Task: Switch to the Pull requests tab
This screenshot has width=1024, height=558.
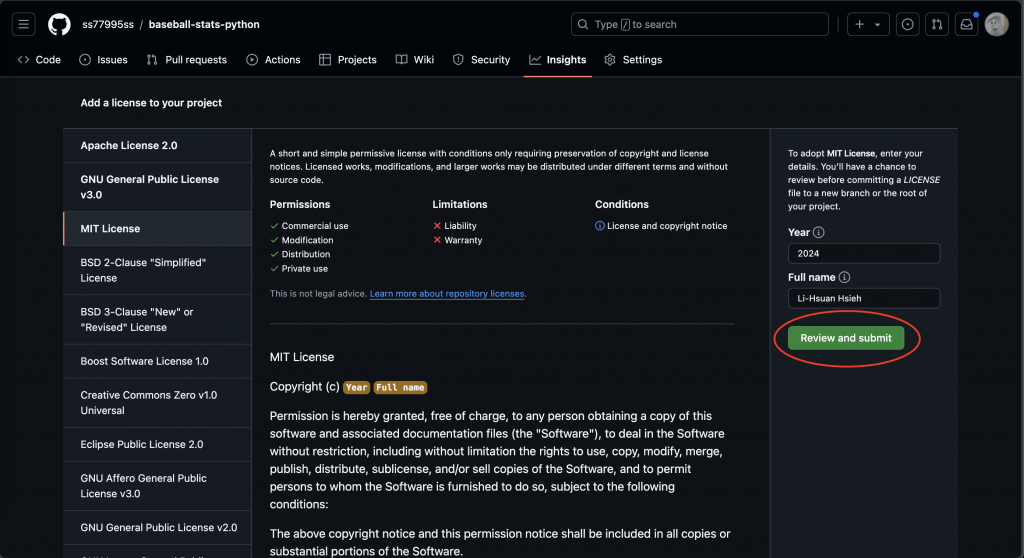Action: click(x=187, y=59)
